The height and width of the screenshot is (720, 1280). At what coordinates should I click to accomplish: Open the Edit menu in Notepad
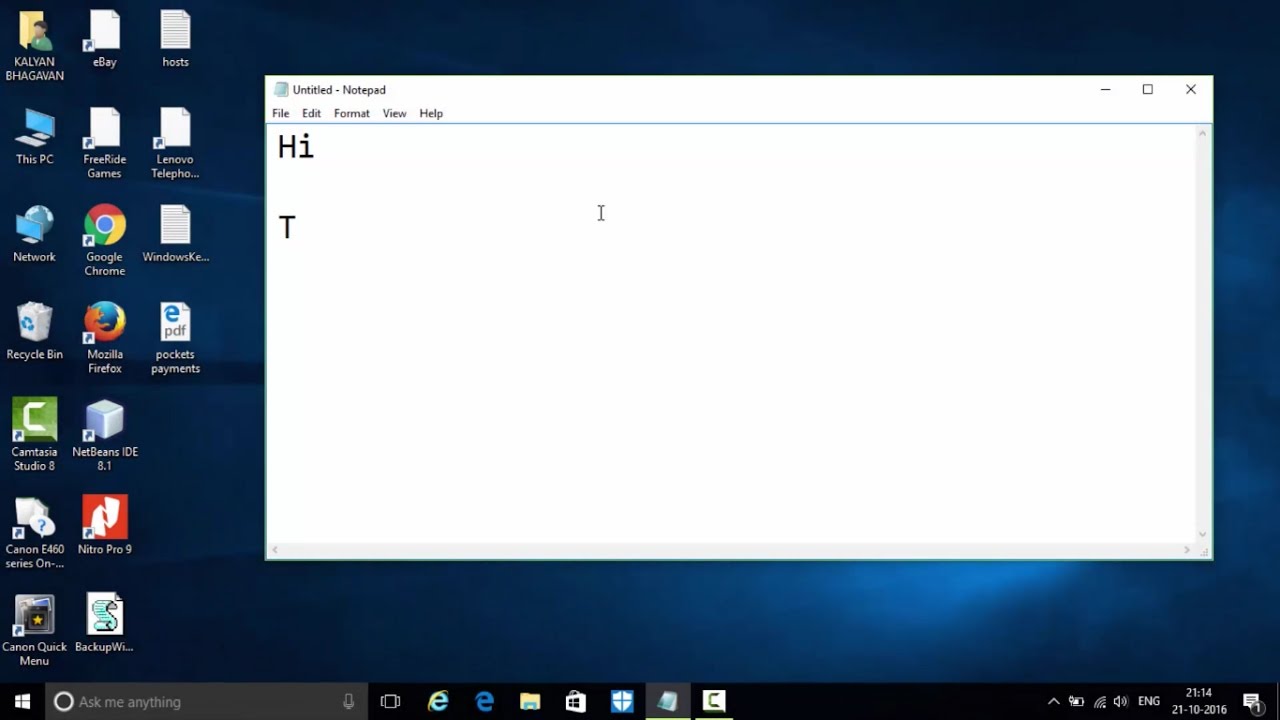(311, 113)
